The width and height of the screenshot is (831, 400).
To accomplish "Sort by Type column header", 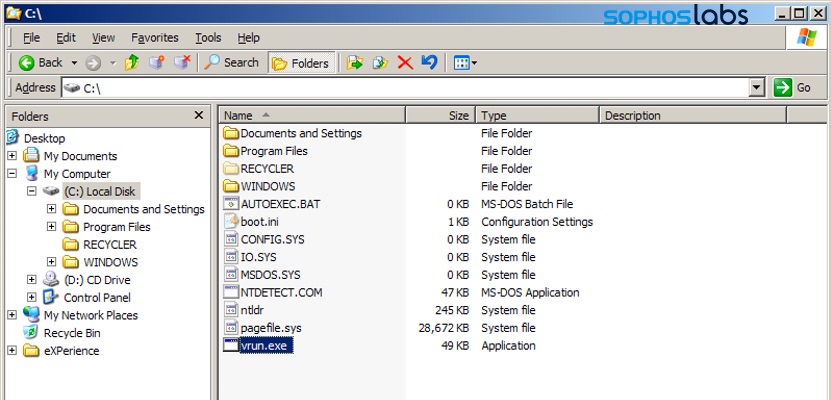I will pos(537,115).
